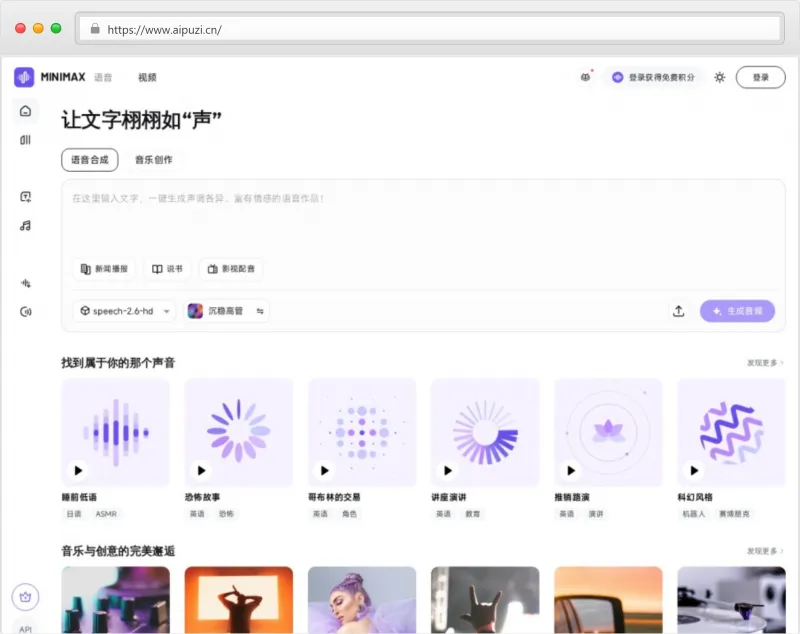This screenshot has width=800, height=634.
Task: Click the text input area to enter text
Action: click(400, 215)
